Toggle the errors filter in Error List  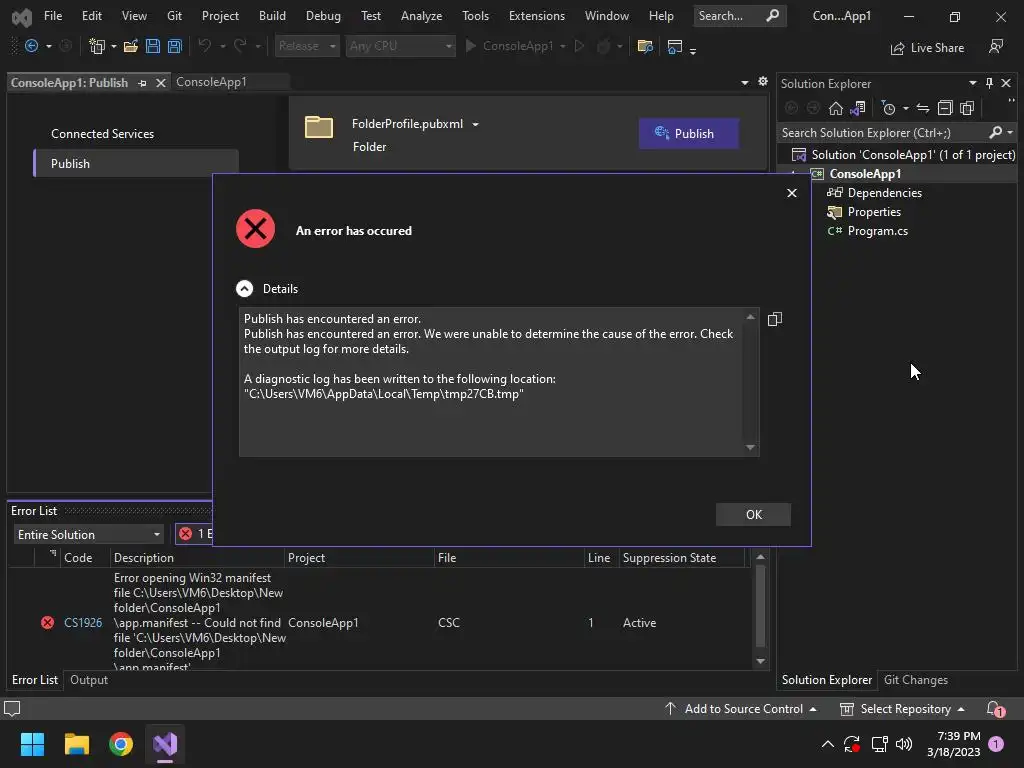point(195,534)
